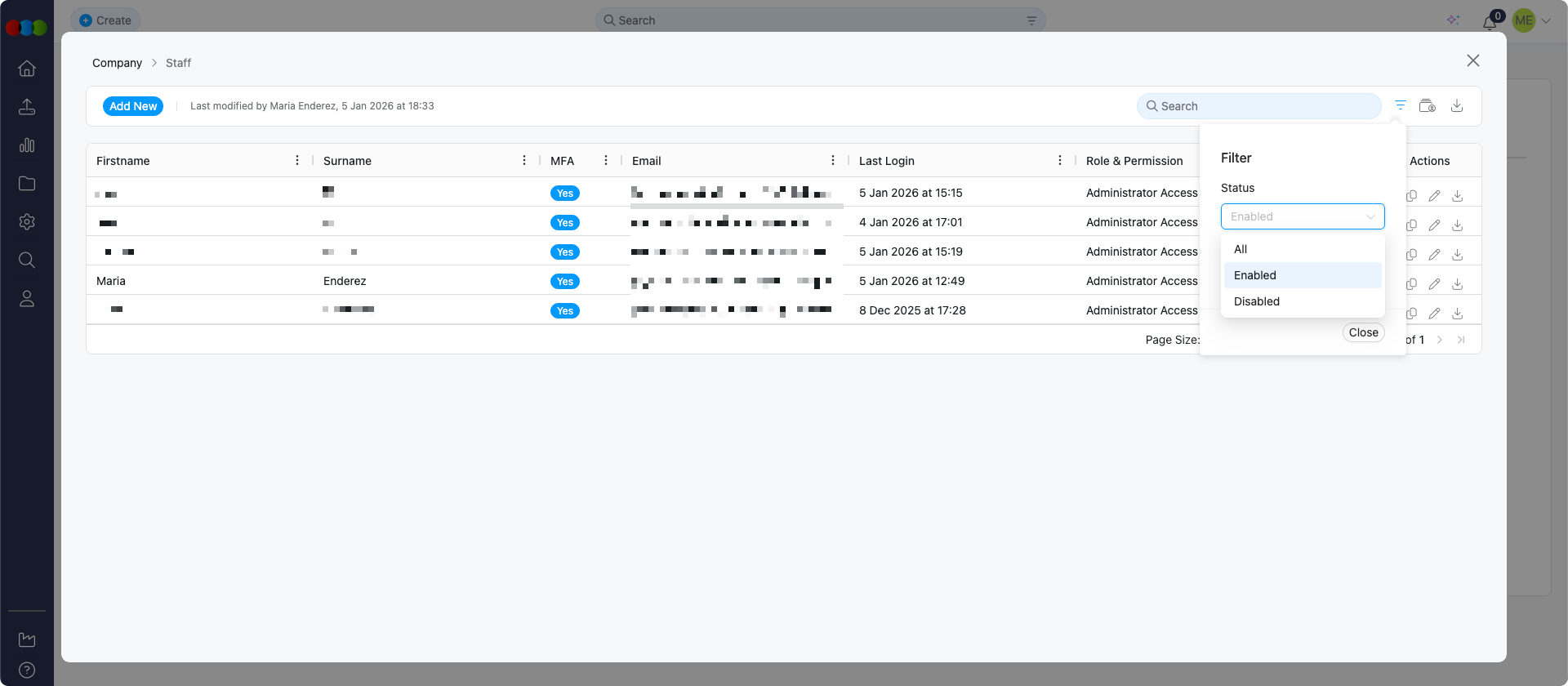
Task: Click the AI sparkle icon in header
Action: [x=1453, y=20]
